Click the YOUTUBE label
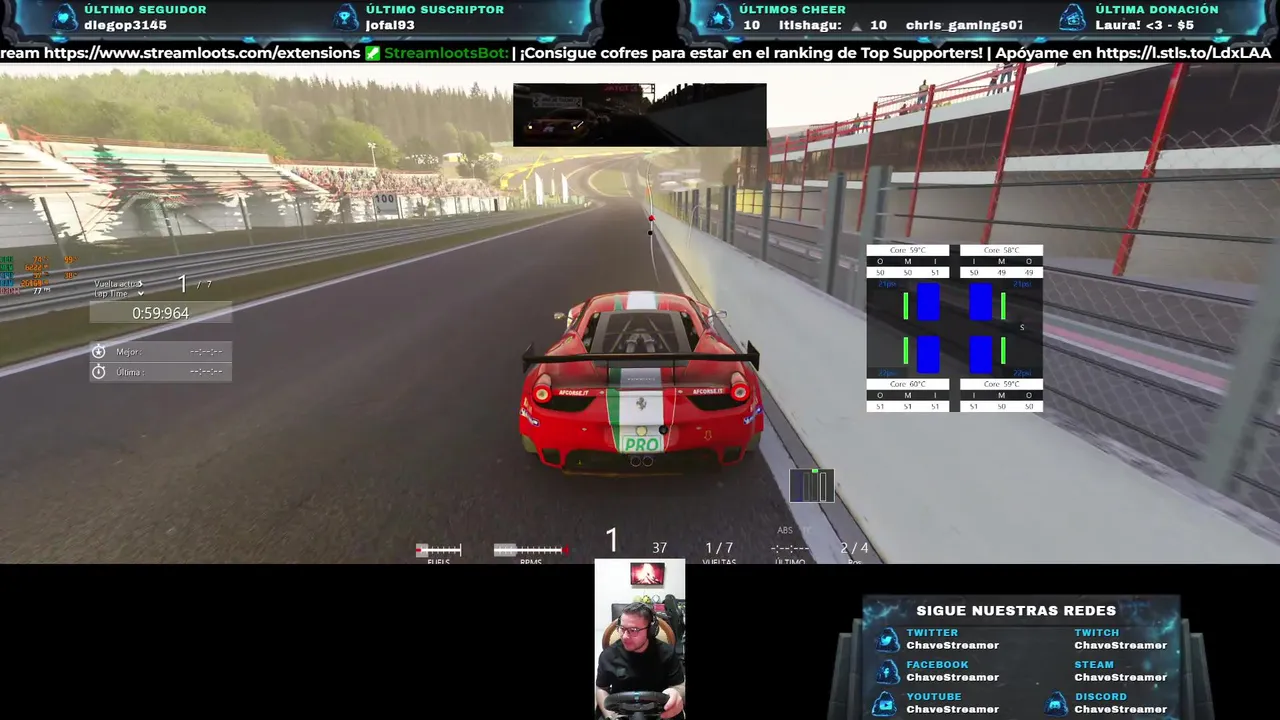 click(x=934, y=697)
